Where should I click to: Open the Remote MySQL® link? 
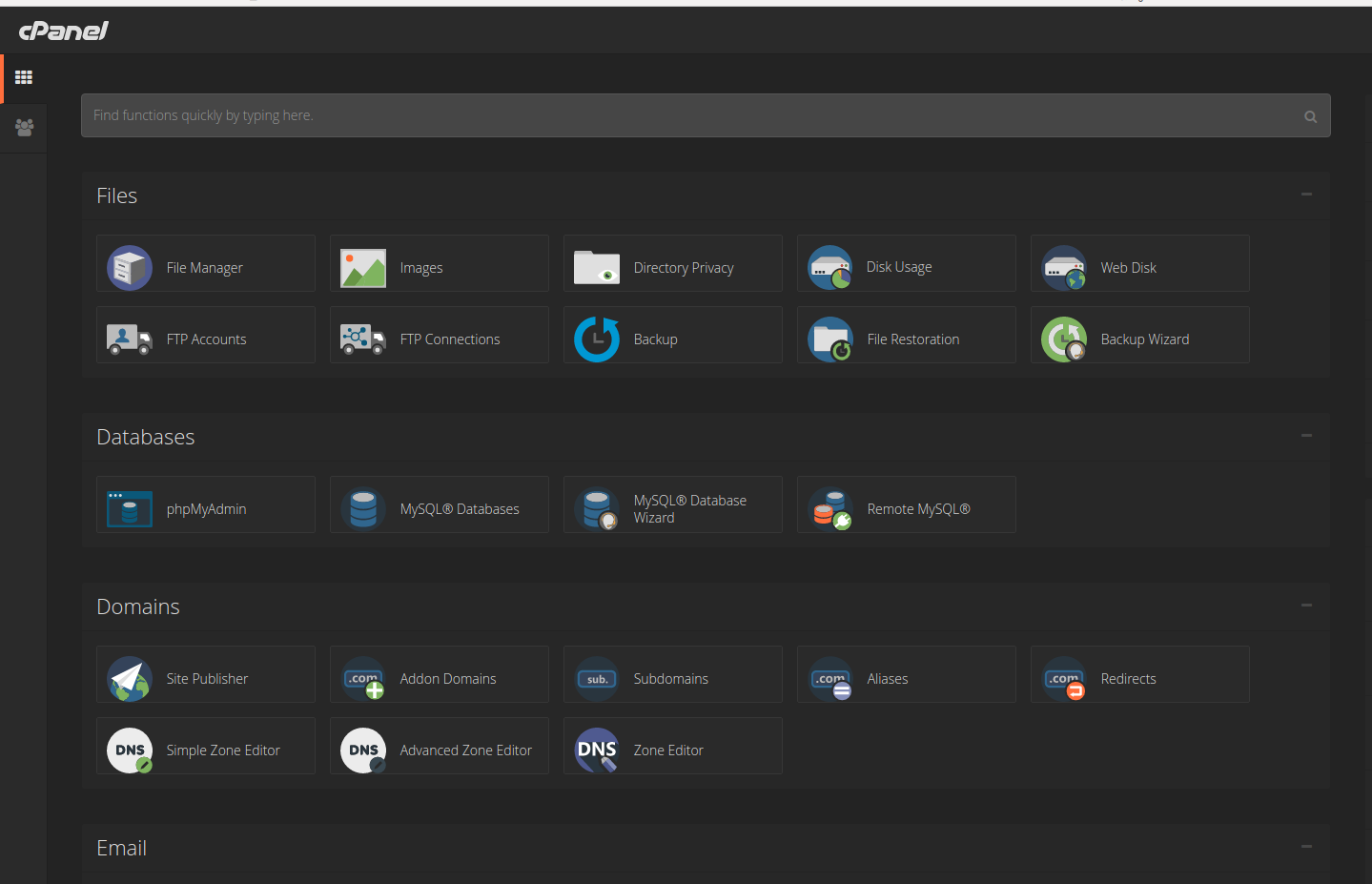point(919,509)
